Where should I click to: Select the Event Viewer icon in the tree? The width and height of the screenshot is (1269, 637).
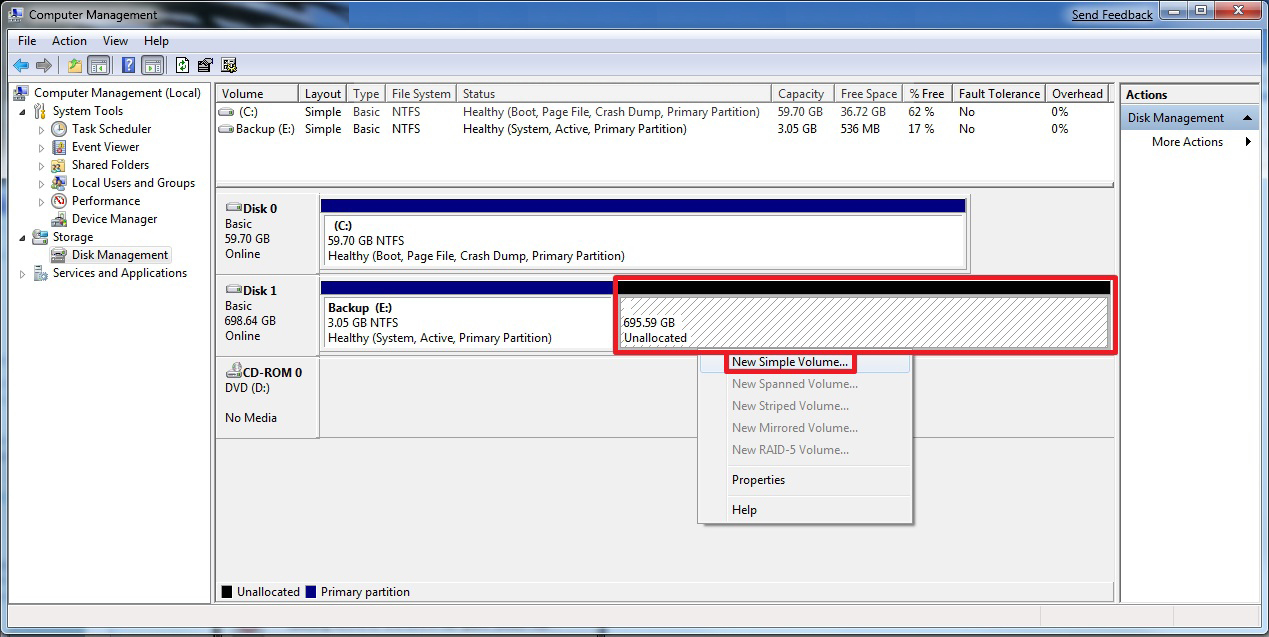59,147
